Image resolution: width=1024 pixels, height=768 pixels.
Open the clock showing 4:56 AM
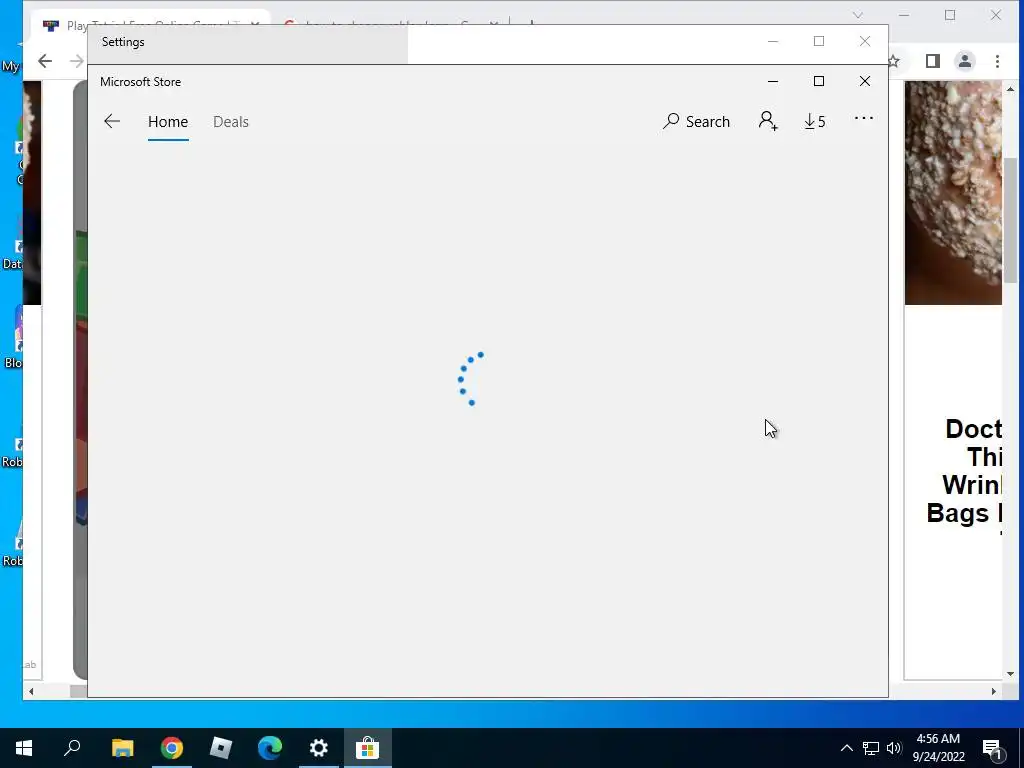pyautogui.click(x=938, y=748)
